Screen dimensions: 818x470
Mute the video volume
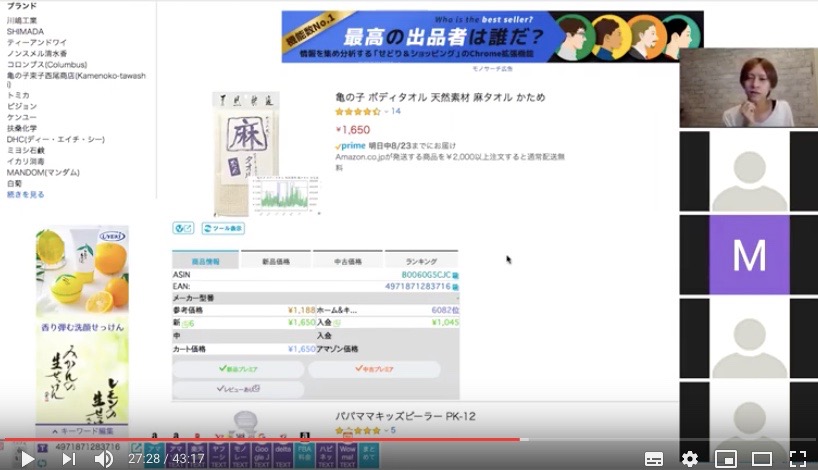point(103,458)
